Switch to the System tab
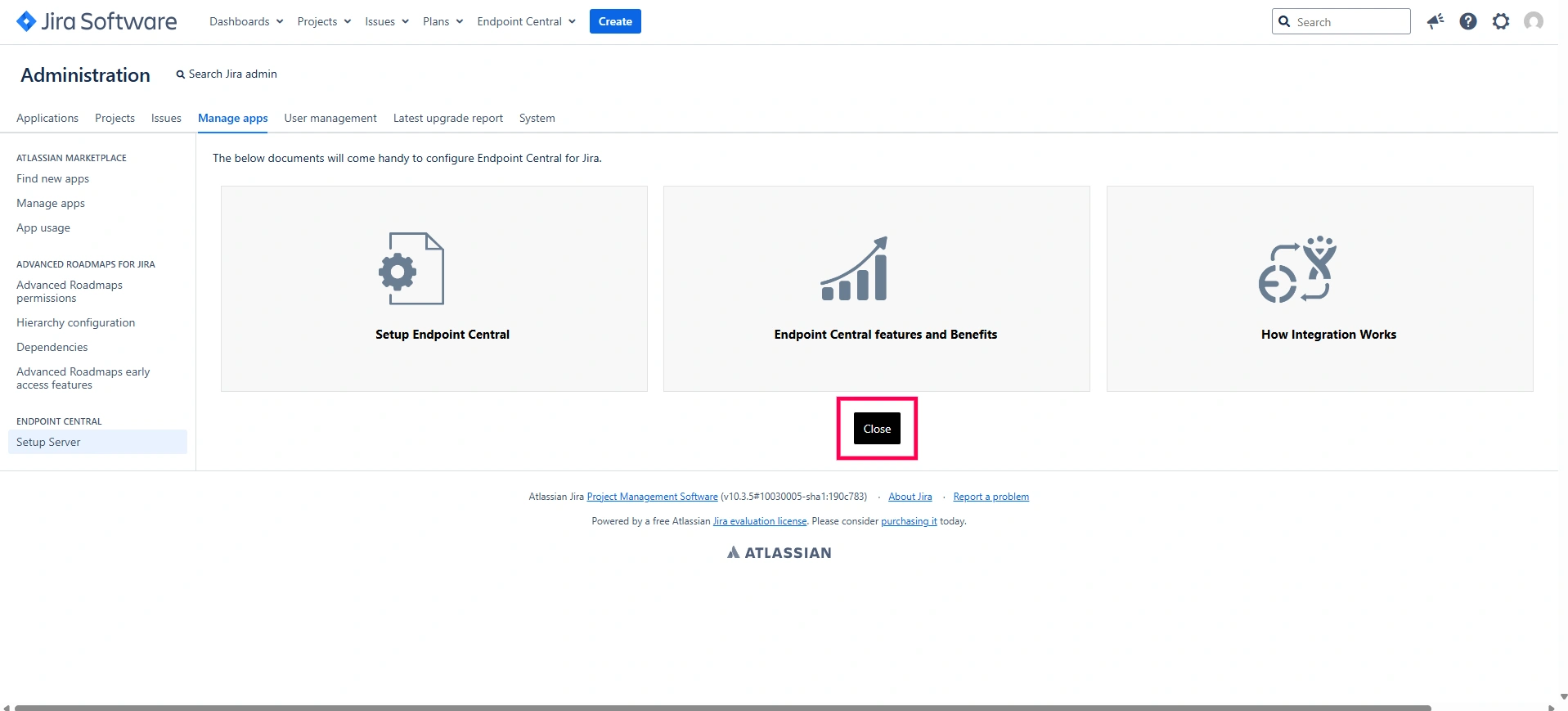Viewport: 1568px width, 711px height. (537, 118)
